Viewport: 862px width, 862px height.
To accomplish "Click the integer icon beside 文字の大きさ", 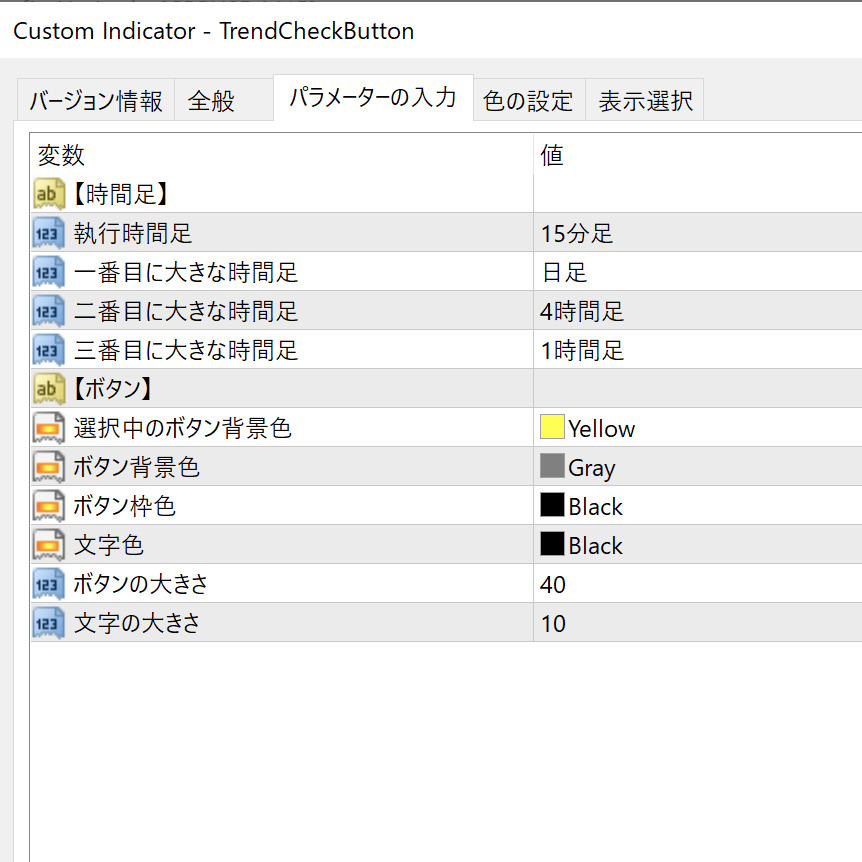I will point(49,623).
